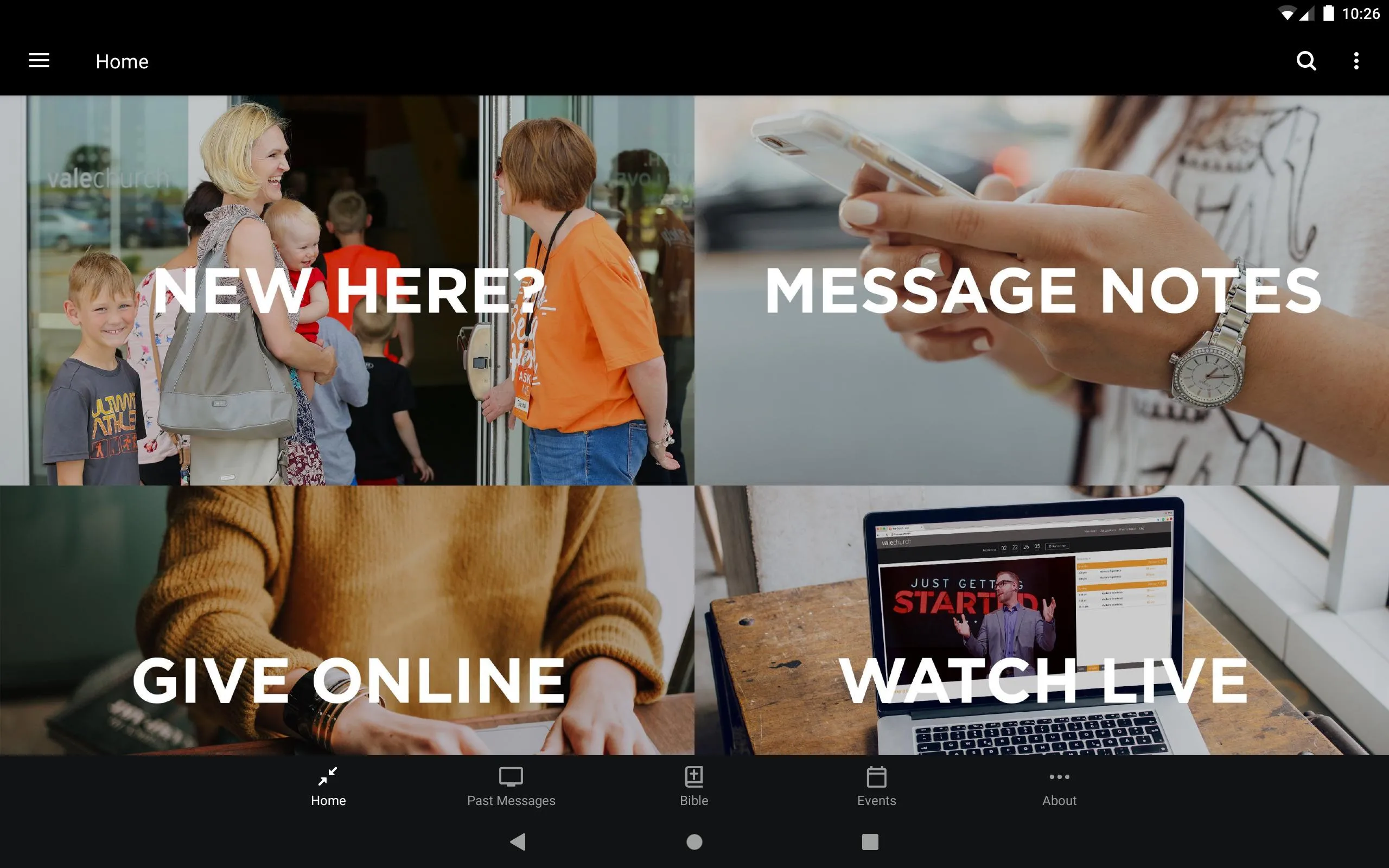
Task: Switch to Past Messages tab
Action: tap(511, 786)
